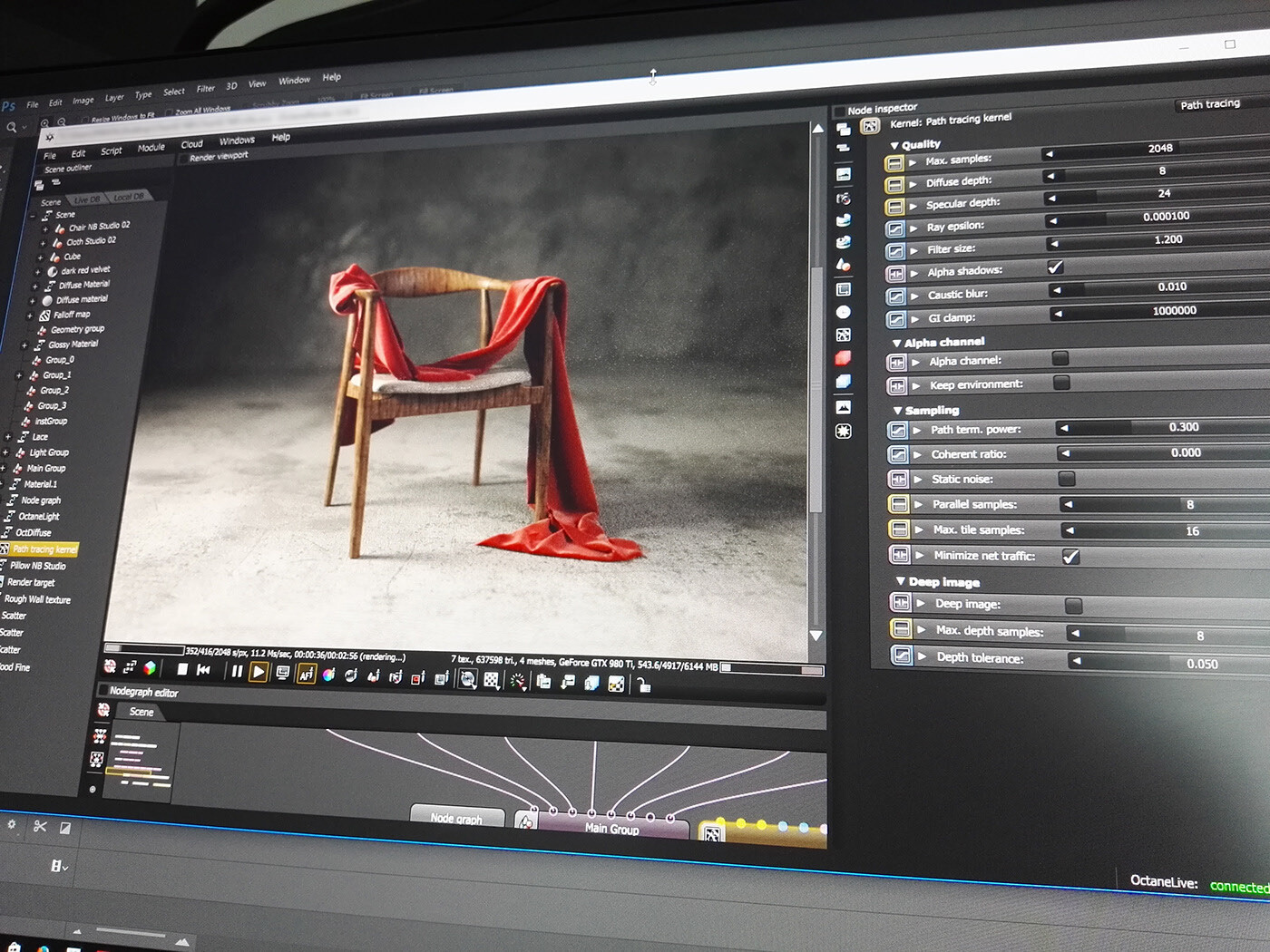Viewport: 1270px width, 952px height.
Task: Click the Octane logo icon in the Nodegraph editor
Action: point(103,710)
